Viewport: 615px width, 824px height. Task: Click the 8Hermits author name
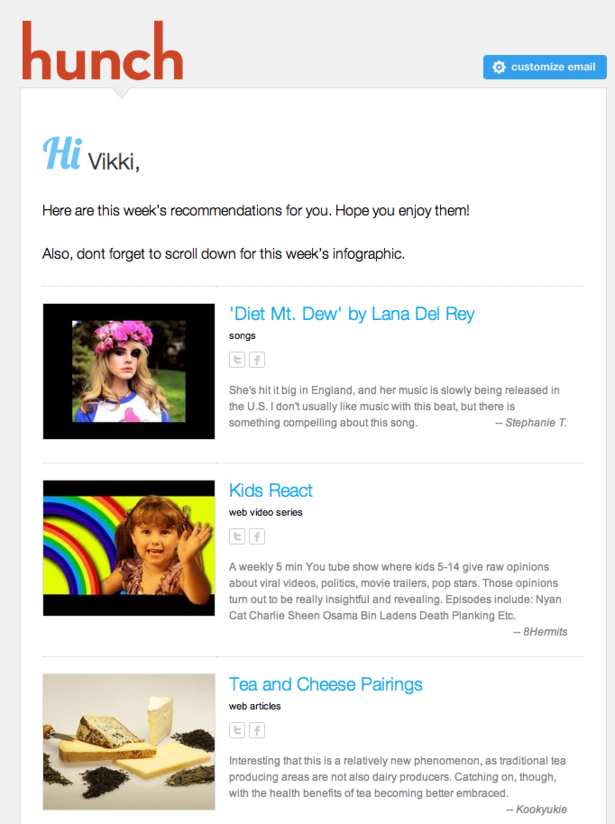pyautogui.click(x=545, y=632)
